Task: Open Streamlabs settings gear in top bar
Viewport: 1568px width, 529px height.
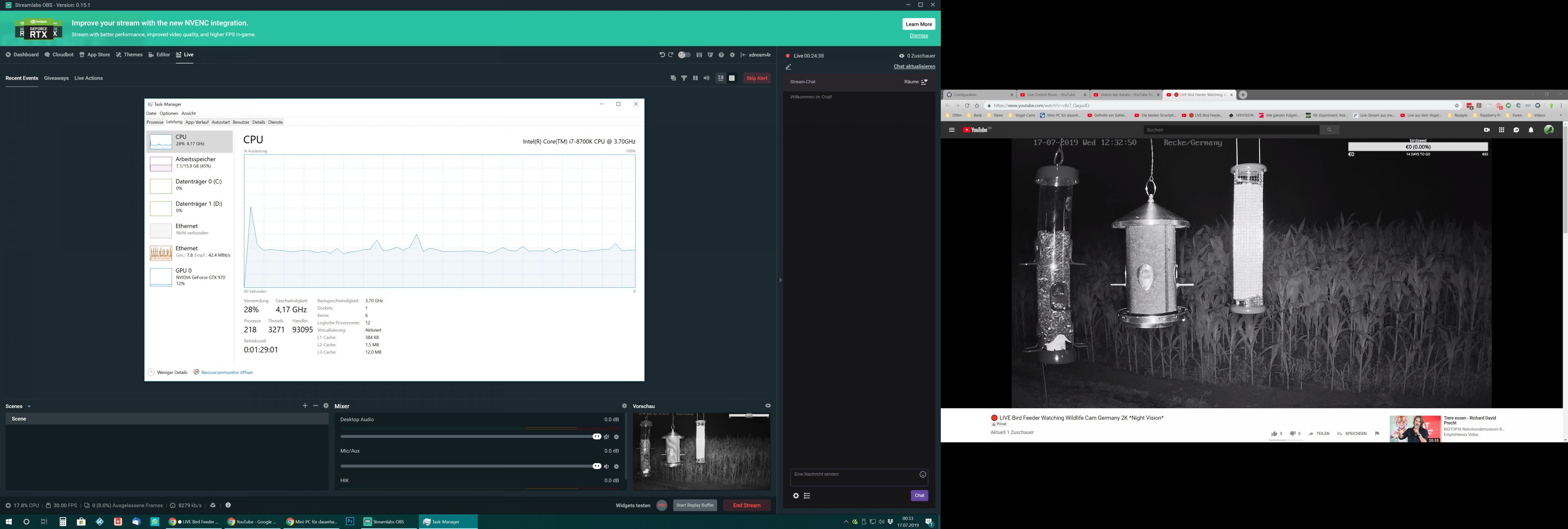Action: 732,55
